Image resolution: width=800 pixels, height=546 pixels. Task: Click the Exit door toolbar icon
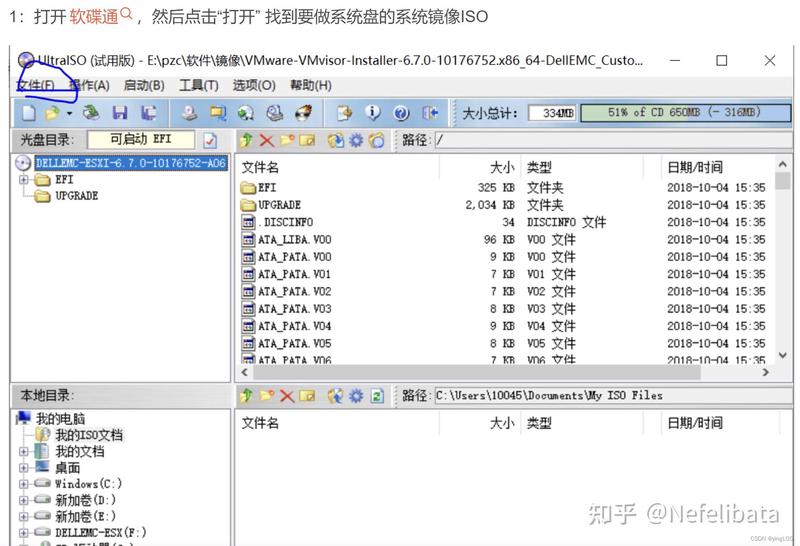pos(430,113)
